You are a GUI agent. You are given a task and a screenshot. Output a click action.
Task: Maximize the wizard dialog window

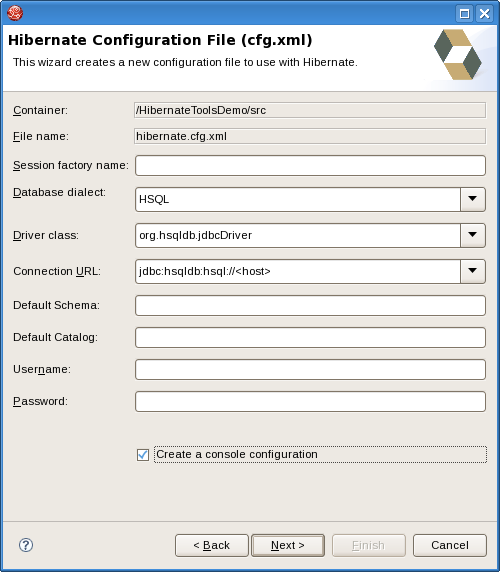coord(464,14)
